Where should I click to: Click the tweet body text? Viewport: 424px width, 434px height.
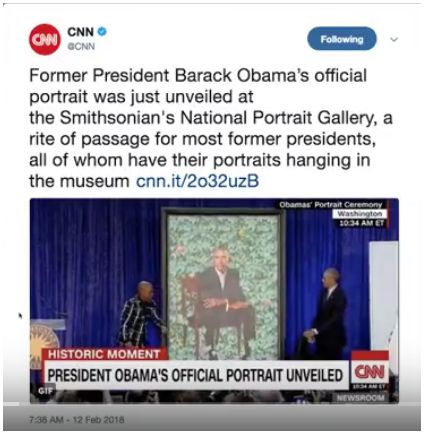tap(211, 128)
